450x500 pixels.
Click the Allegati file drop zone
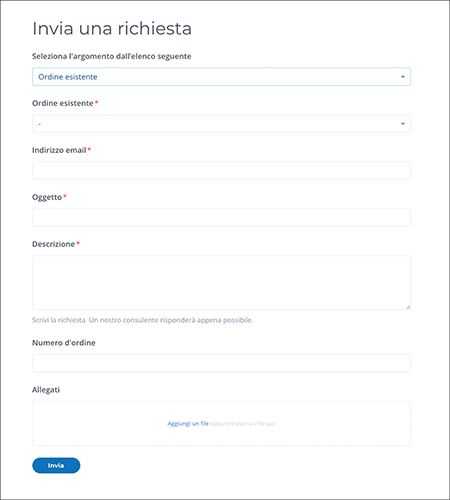(221, 423)
